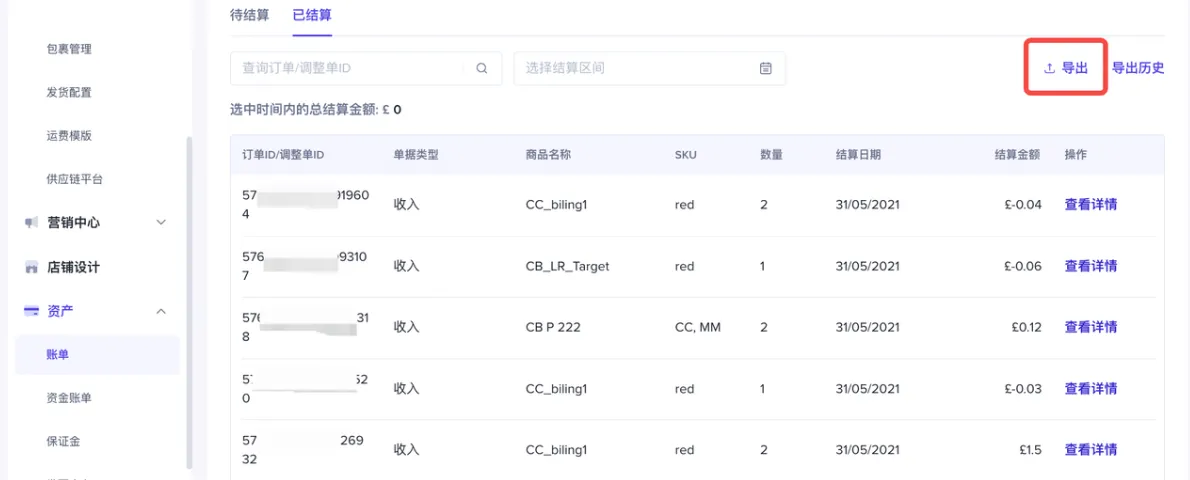Open 保证金 in the sidebar
This screenshot has width=1190, height=480.
click(x=63, y=441)
